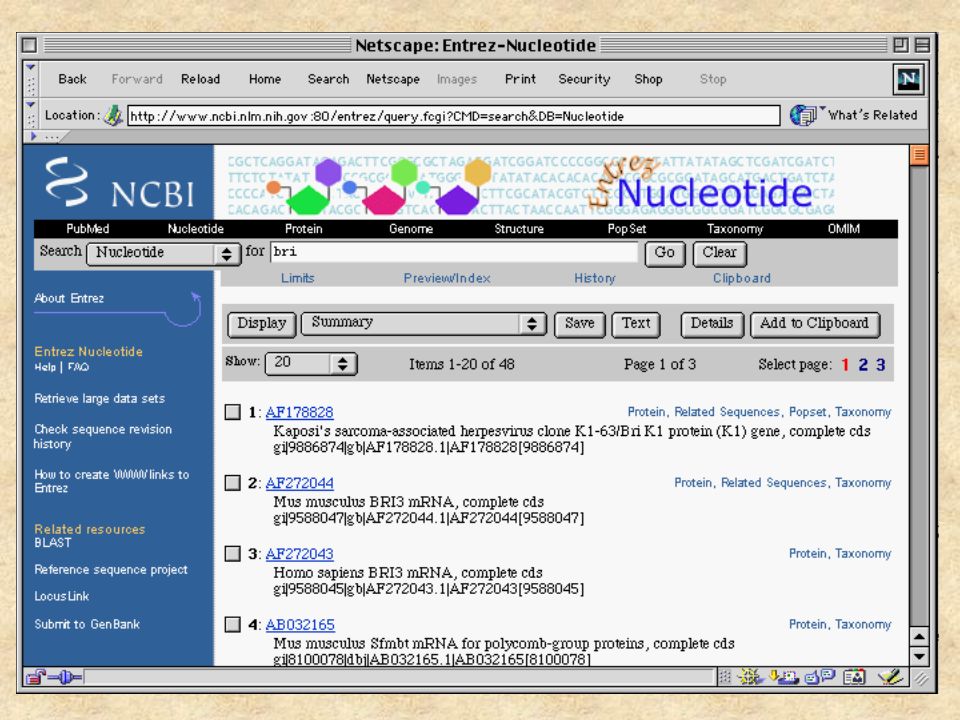This screenshot has width=960, height=720.
Task: Collapse the location toolbar triangle
Action: click(x=31, y=104)
